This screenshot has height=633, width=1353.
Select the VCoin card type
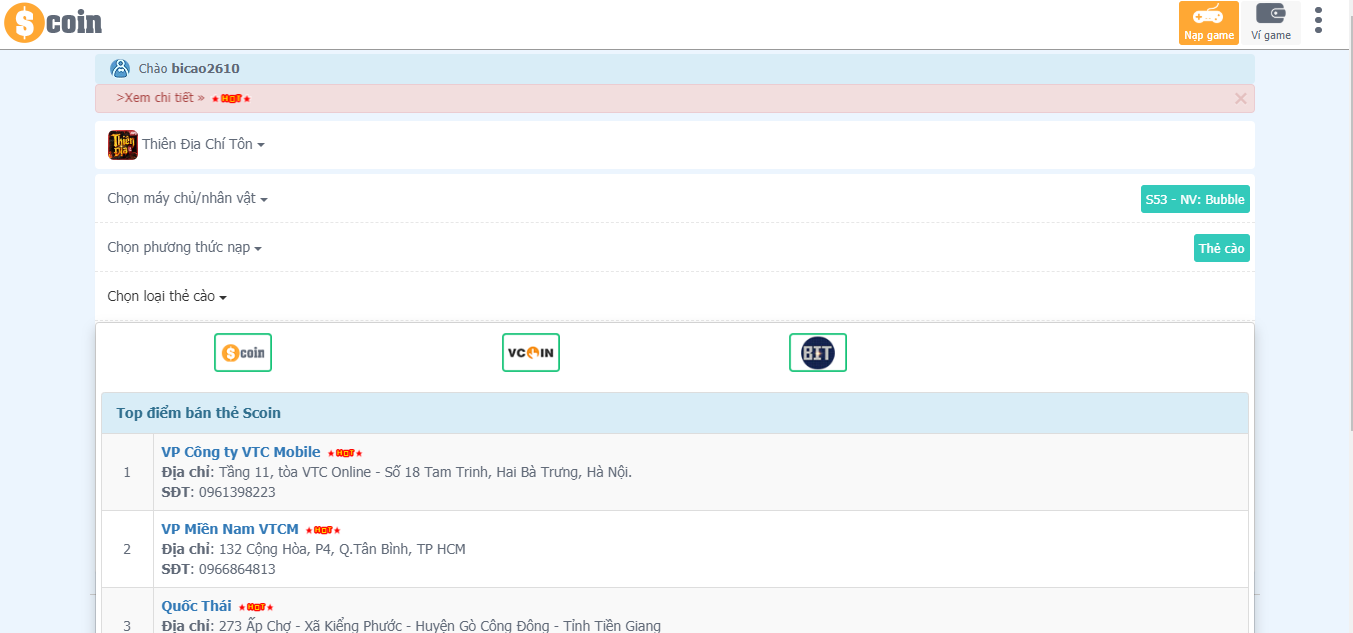point(531,352)
